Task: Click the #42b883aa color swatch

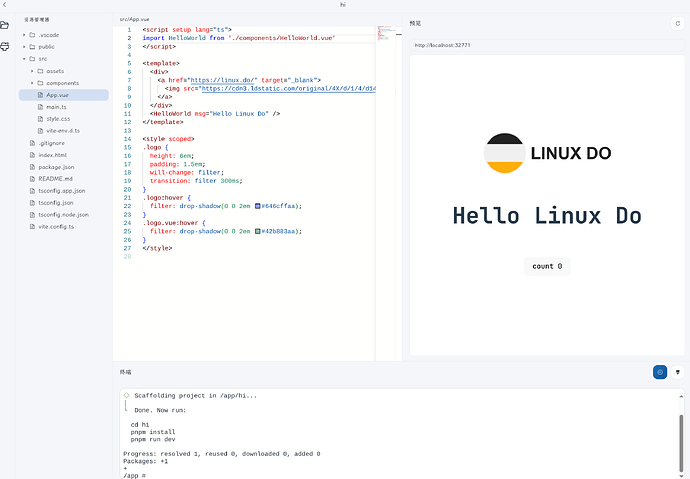Action: (x=257, y=231)
